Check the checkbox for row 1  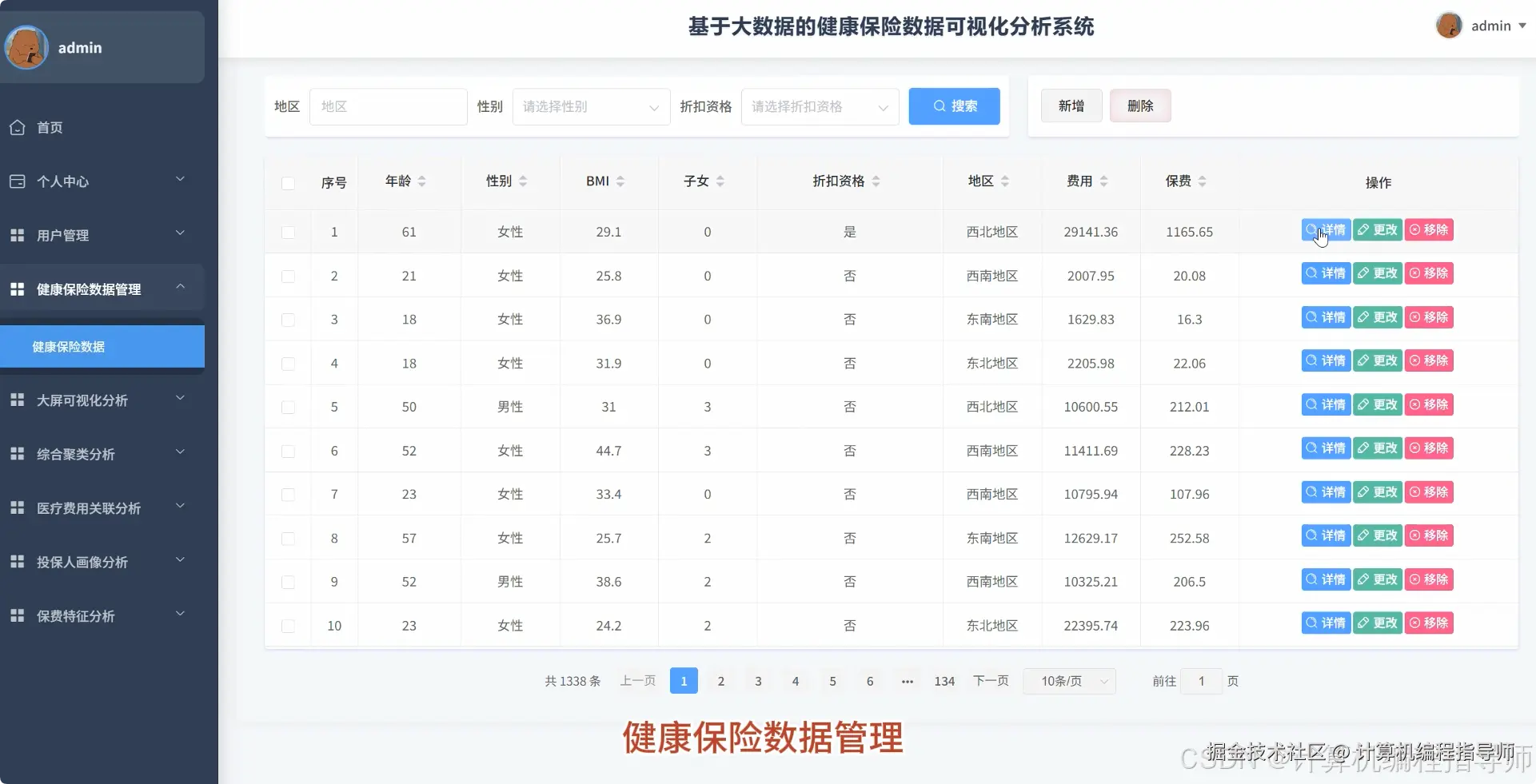288,232
